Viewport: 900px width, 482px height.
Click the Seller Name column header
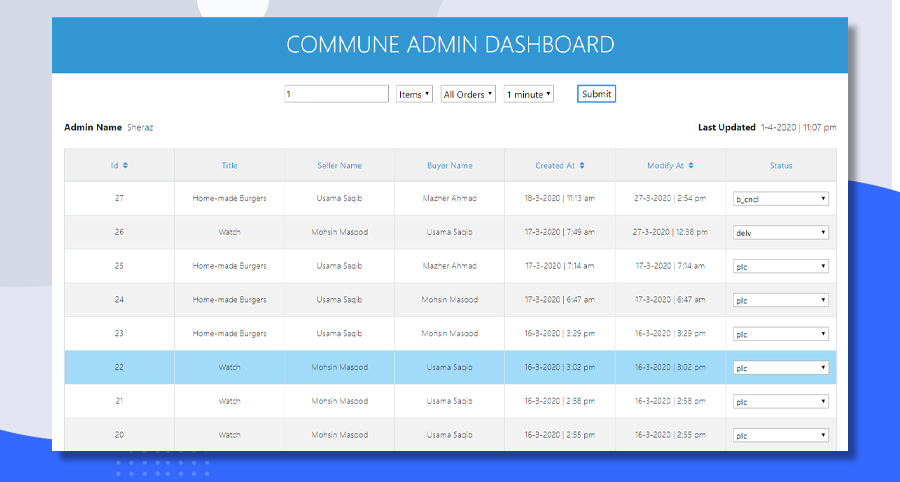tap(340, 166)
